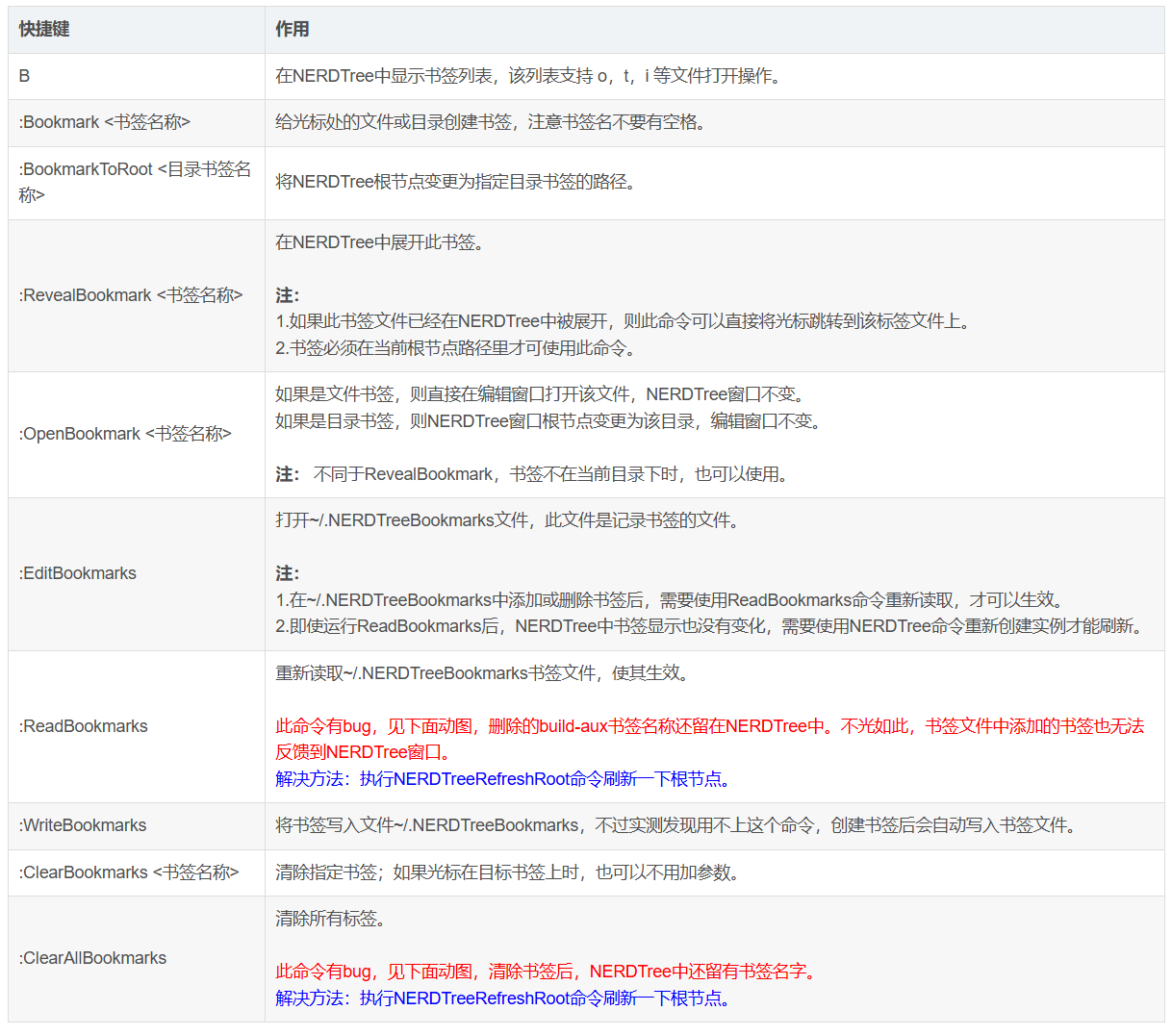Select the :ReadBookmarks command cell
This screenshot has width=1172, height=1036.
click(137, 727)
